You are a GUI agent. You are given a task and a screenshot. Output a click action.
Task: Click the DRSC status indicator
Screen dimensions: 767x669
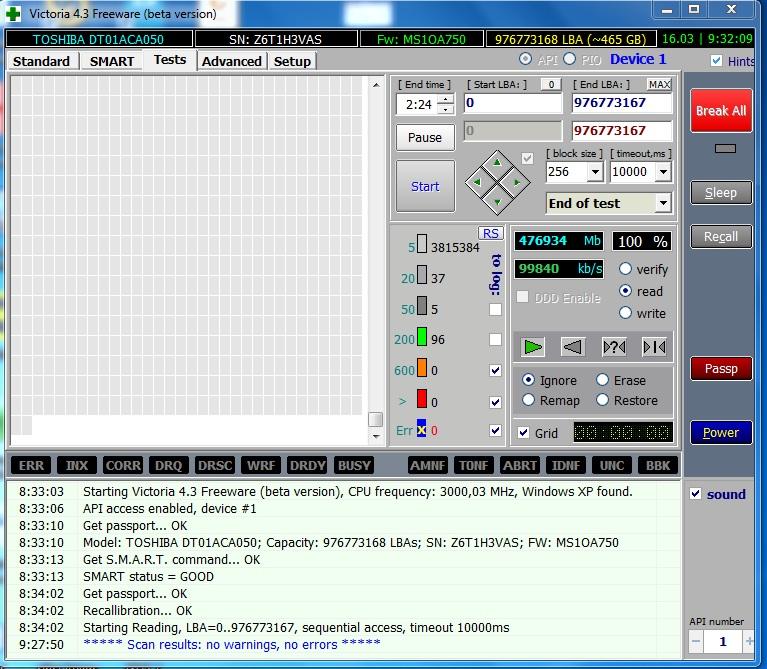214,465
